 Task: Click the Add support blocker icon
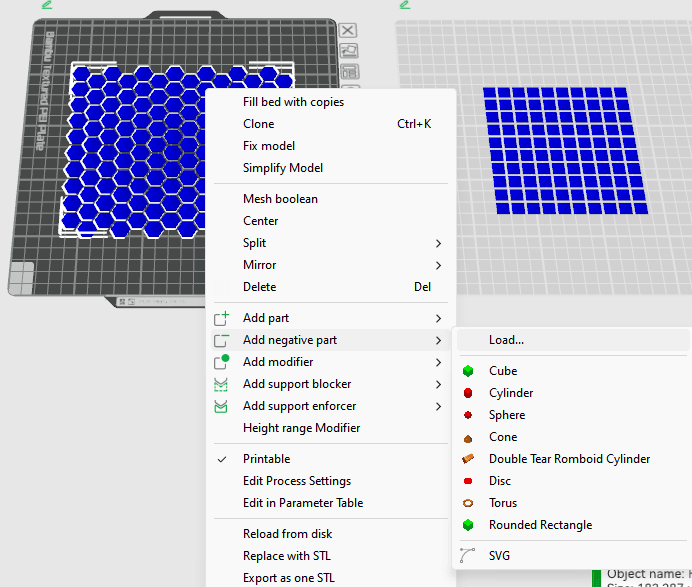(221, 384)
